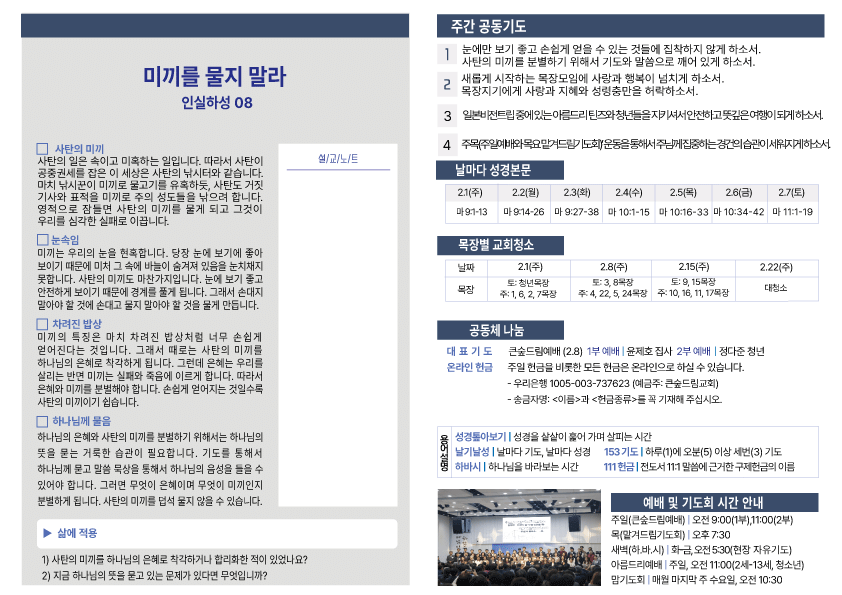Viewport: 842px width, 595px height.
Task: Click the number 1 prayer item box
Action: coord(447,55)
